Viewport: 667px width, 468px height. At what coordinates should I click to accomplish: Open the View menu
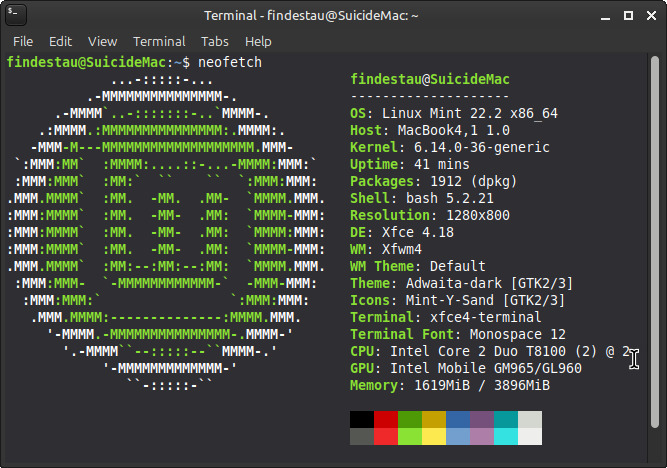pyautogui.click(x=102, y=41)
